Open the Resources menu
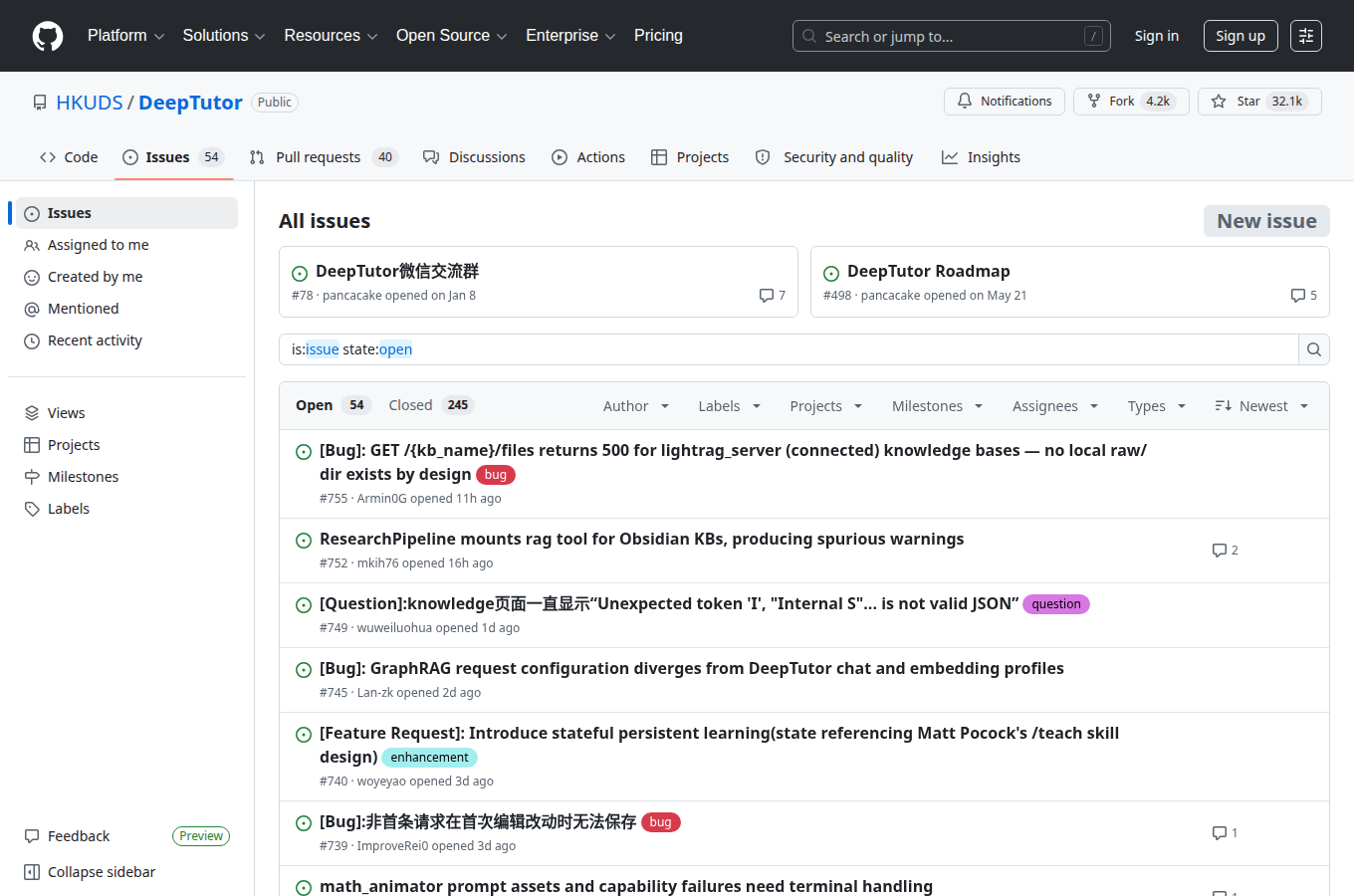 point(331,36)
